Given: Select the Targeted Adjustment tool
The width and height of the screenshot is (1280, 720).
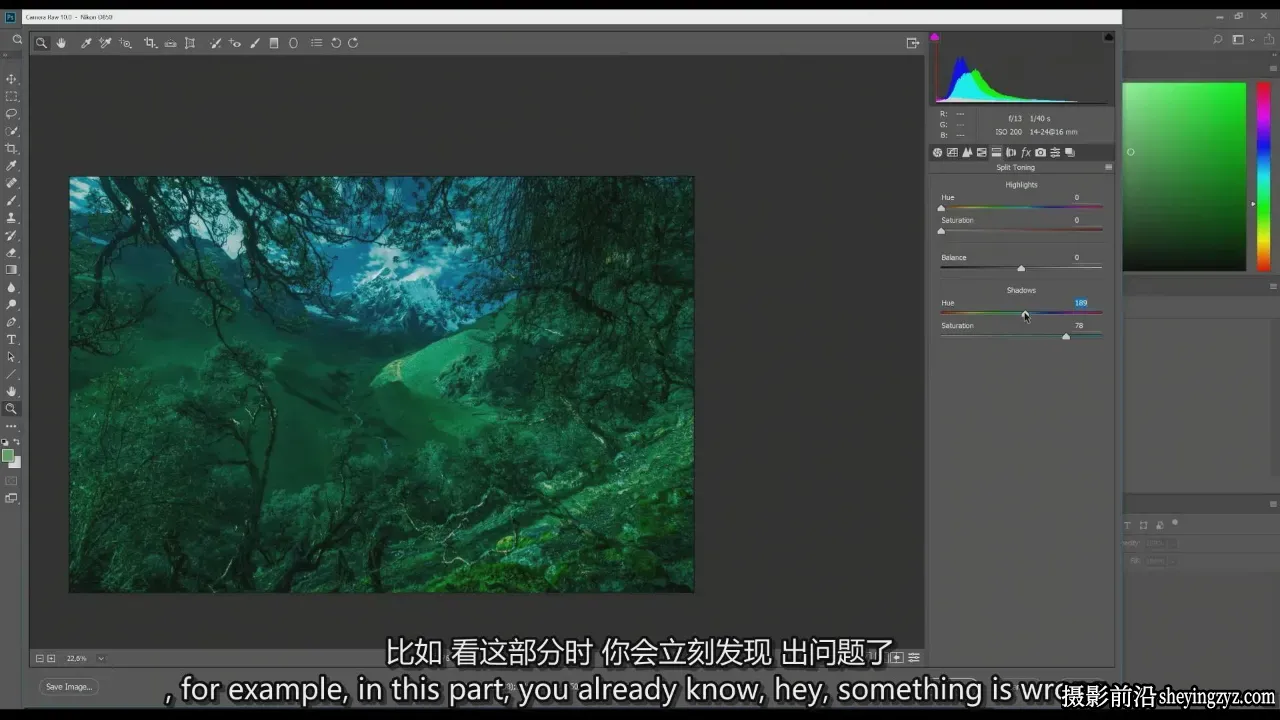Looking at the screenshot, I should pos(125,43).
